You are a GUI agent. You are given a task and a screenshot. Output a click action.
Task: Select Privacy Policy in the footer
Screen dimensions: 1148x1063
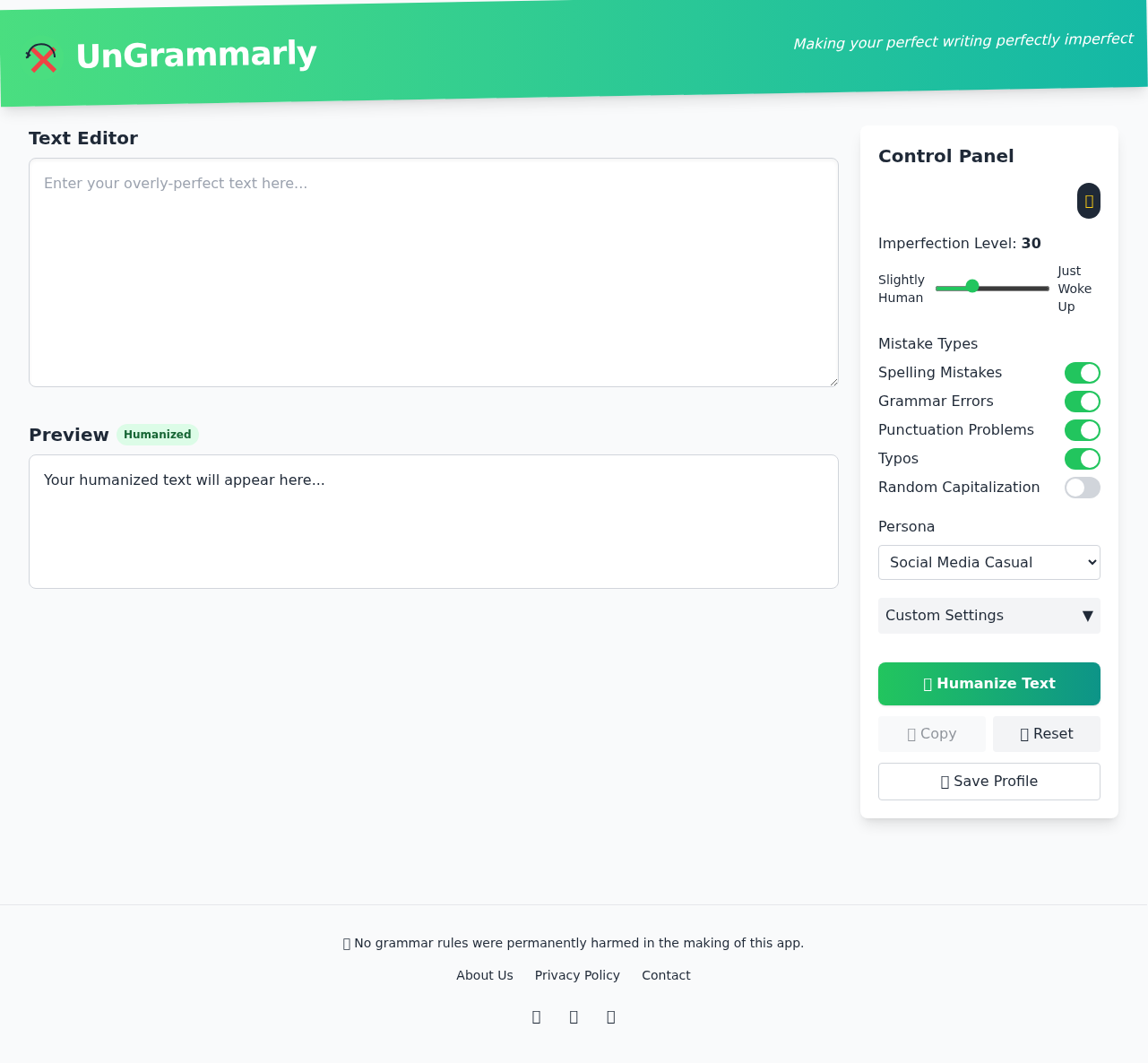(577, 975)
